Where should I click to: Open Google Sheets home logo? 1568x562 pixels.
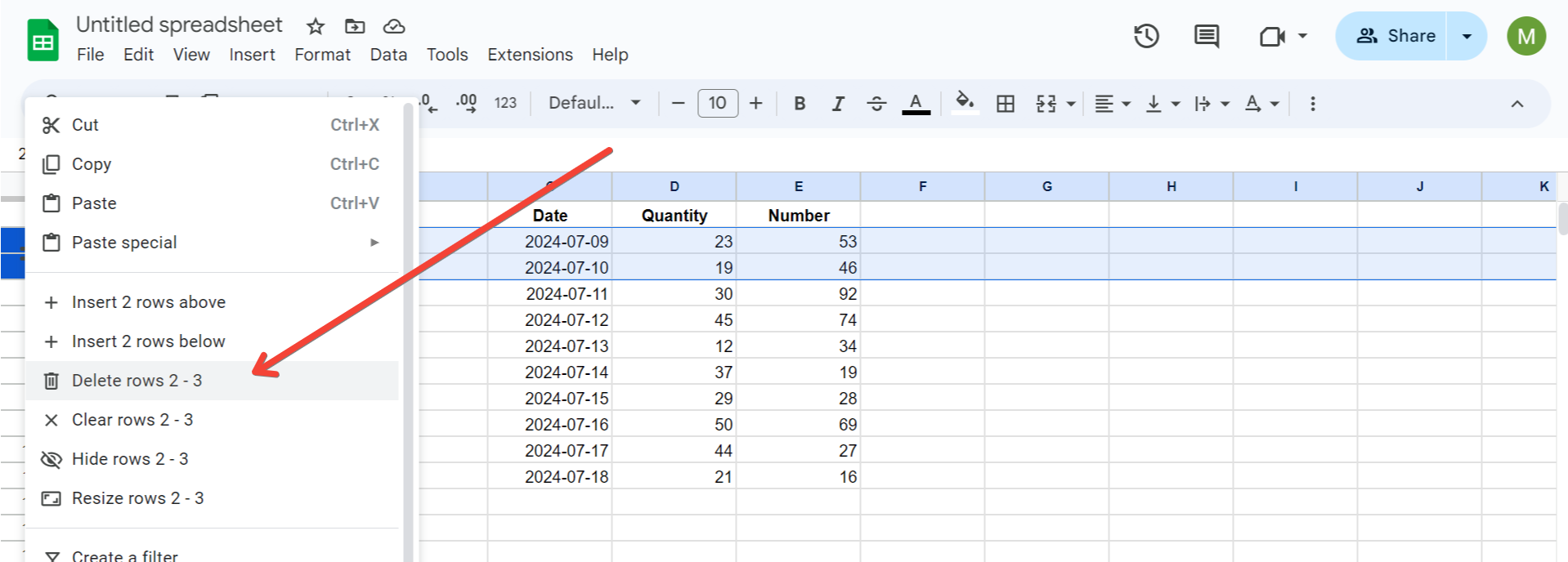pyautogui.click(x=43, y=40)
